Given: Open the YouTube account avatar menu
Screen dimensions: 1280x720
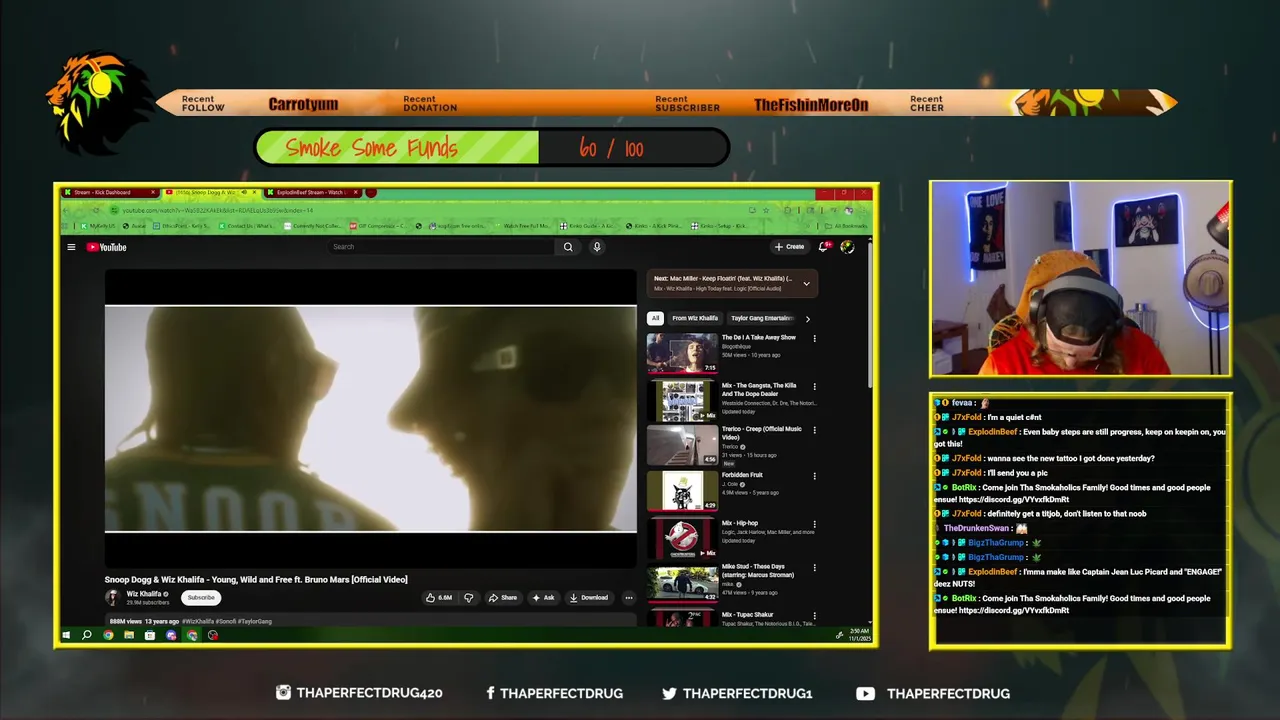Looking at the screenshot, I should click(847, 247).
